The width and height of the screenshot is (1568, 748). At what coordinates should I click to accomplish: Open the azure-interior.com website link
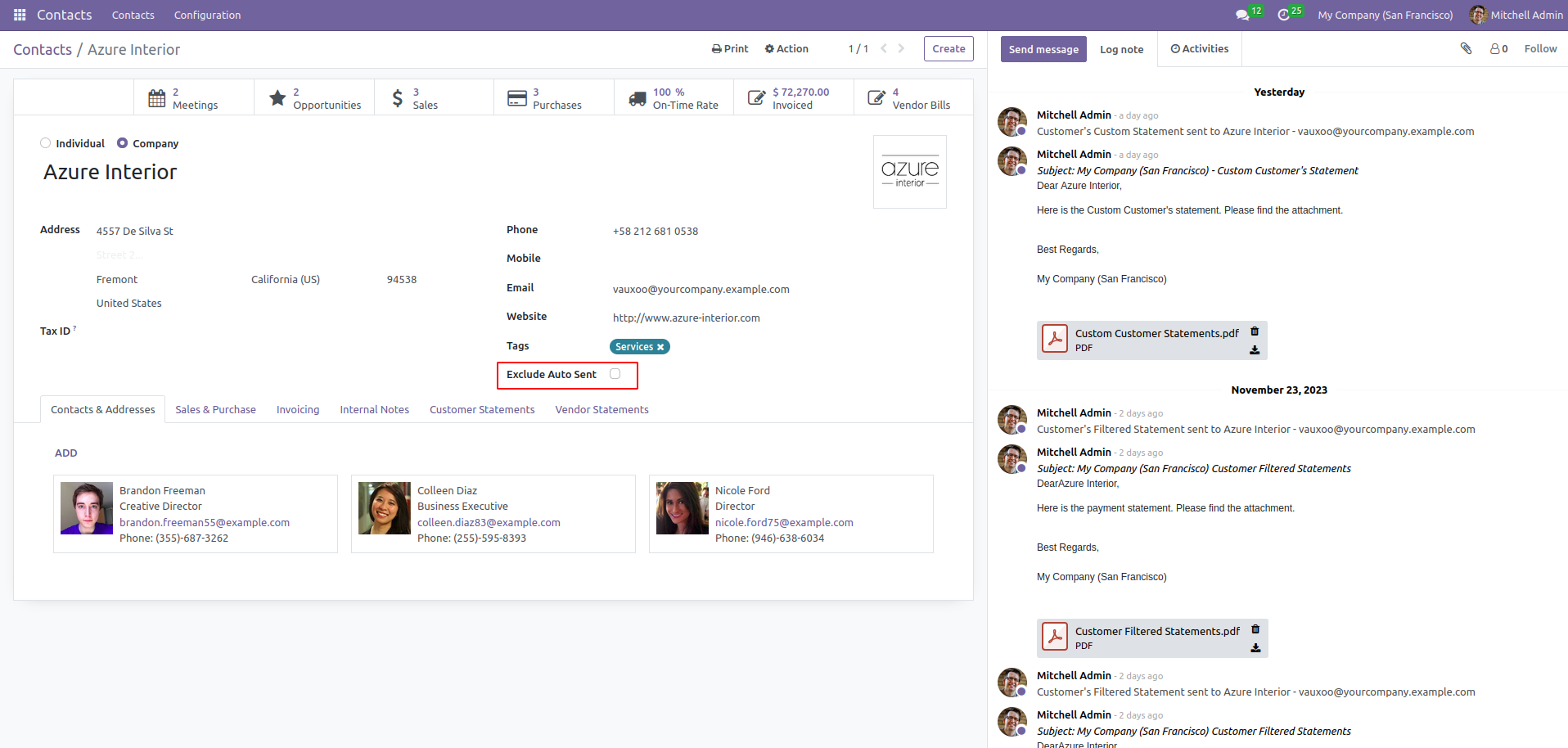tap(687, 318)
